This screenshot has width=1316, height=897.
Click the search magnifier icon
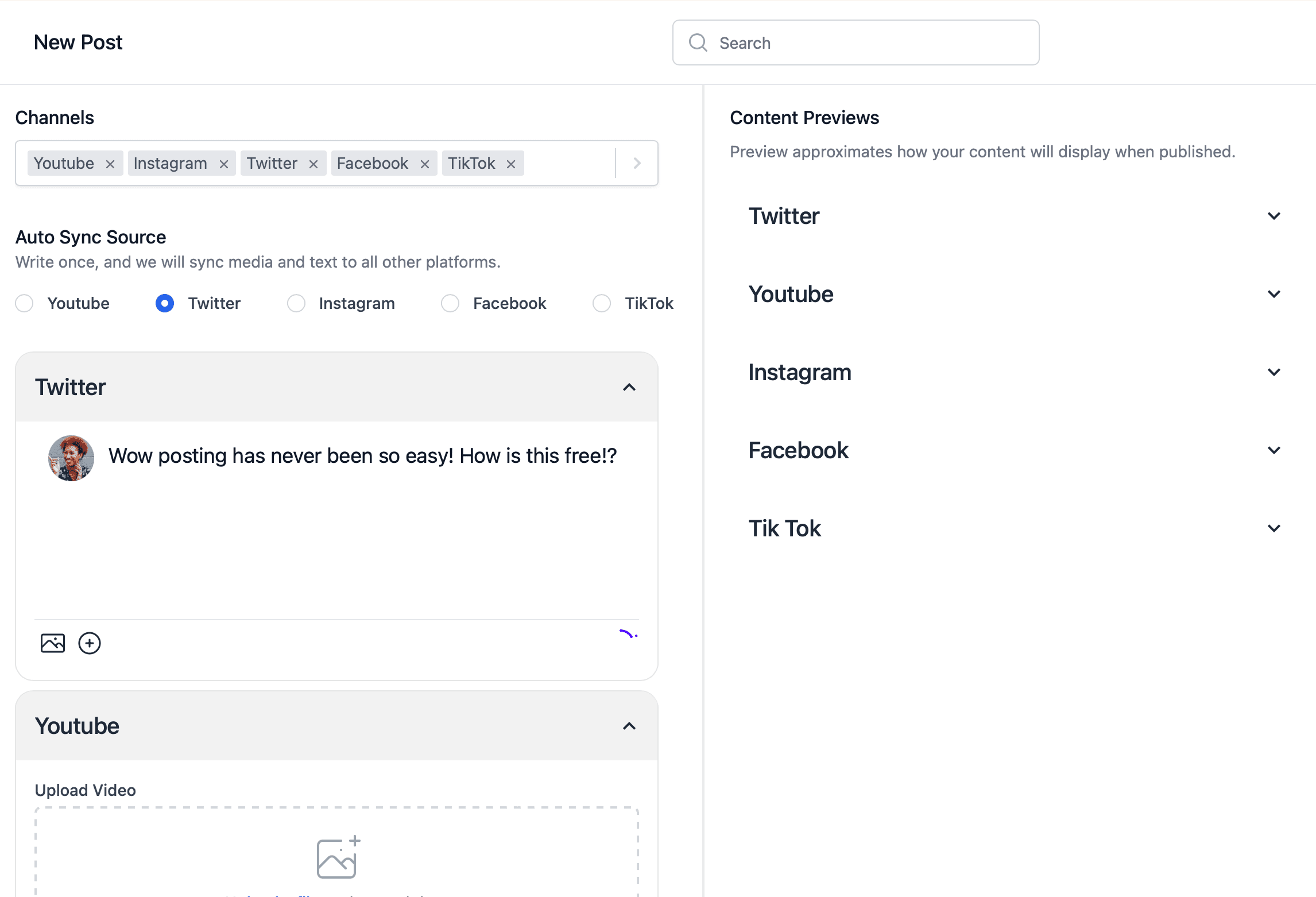698,42
